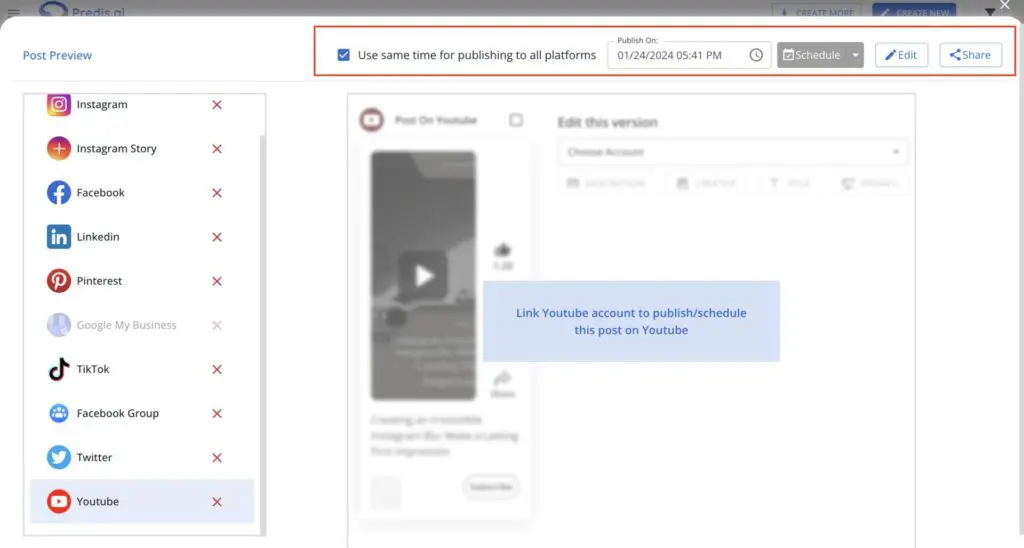Screen dimensions: 1024x548
Task: Click the Twitter bird icon
Action: coord(59,457)
